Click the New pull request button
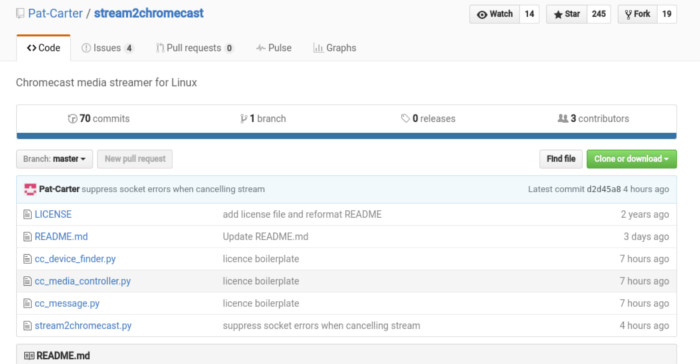The height and width of the screenshot is (364, 700). point(135,159)
